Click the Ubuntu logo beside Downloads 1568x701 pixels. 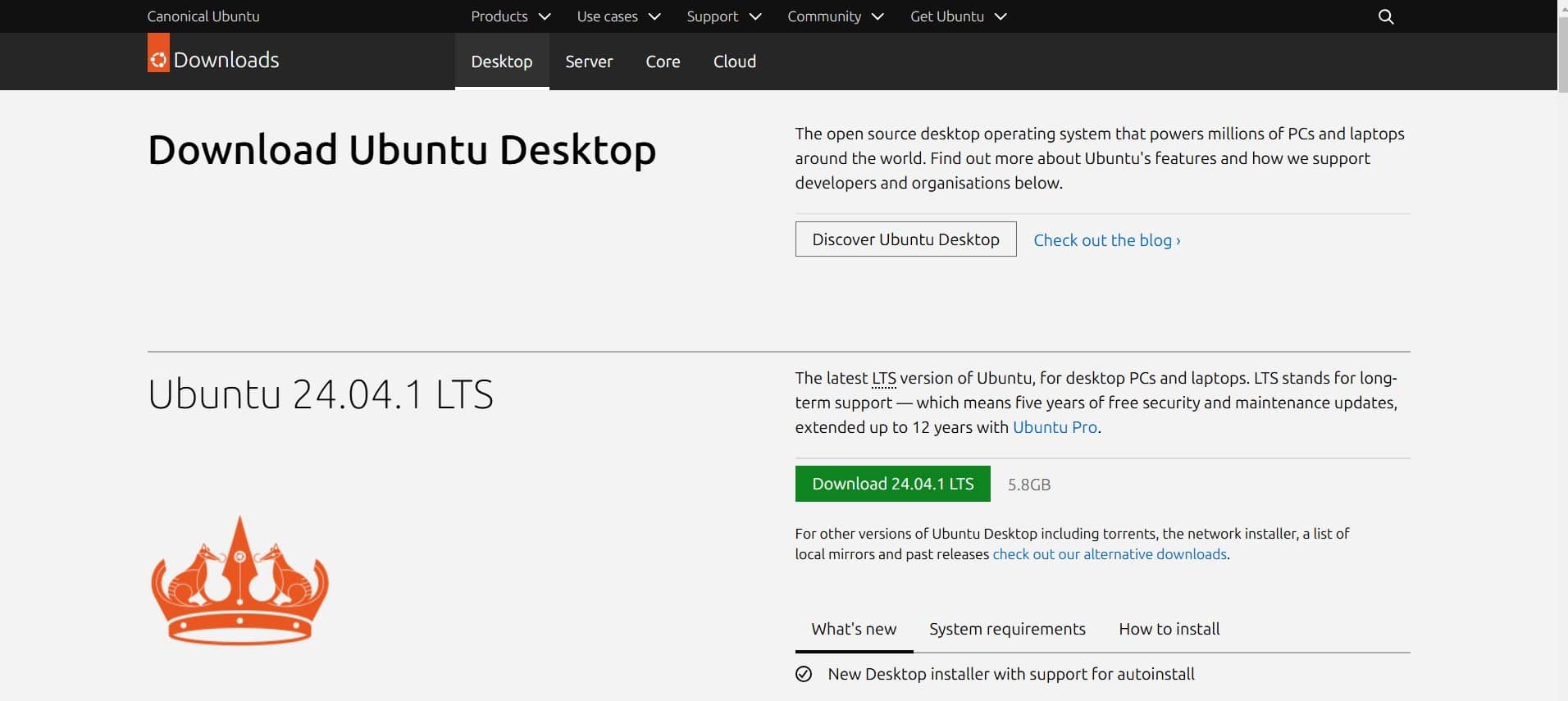158,52
